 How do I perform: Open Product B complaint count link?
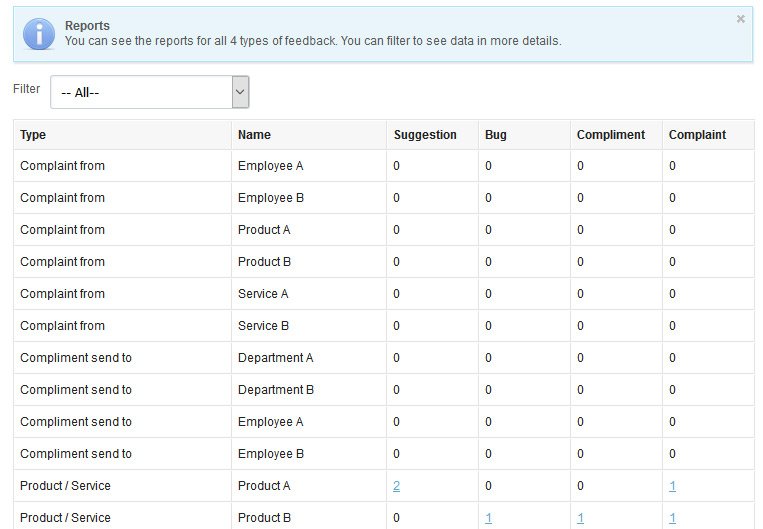[x=672, y=518]
